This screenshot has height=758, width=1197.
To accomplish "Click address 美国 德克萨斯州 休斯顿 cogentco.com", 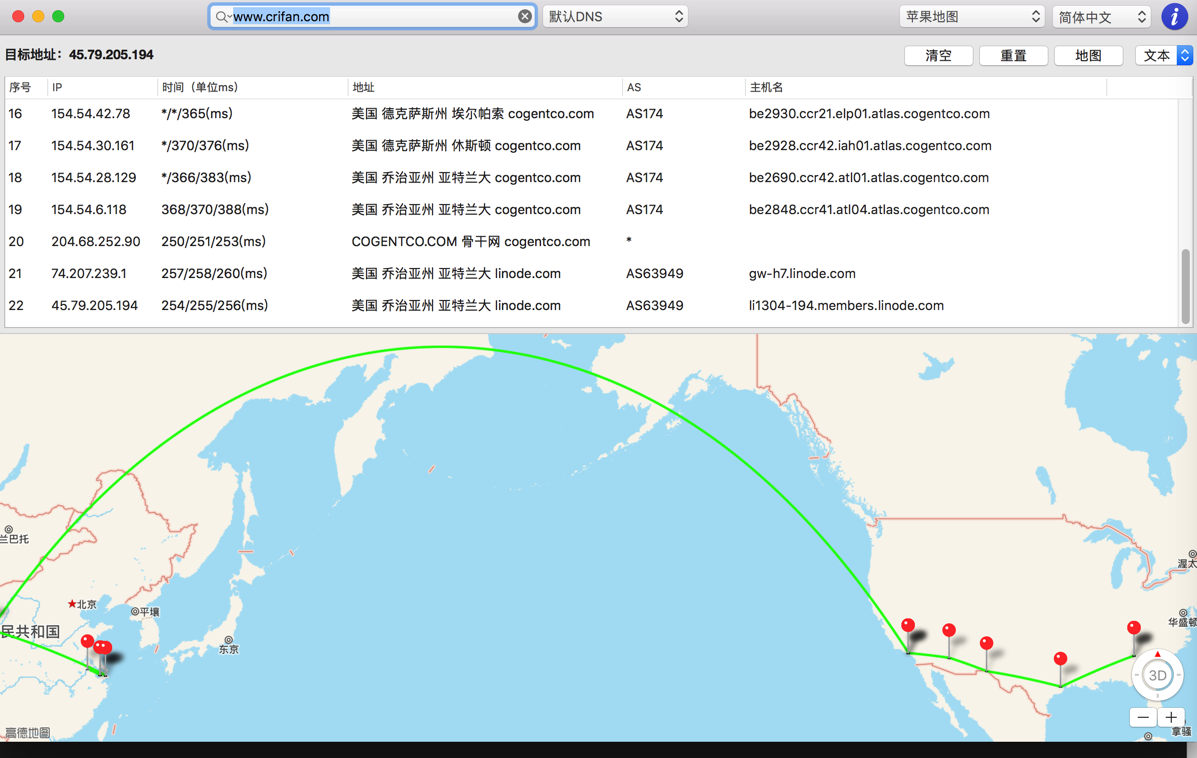I will click(x=466, y=146).
